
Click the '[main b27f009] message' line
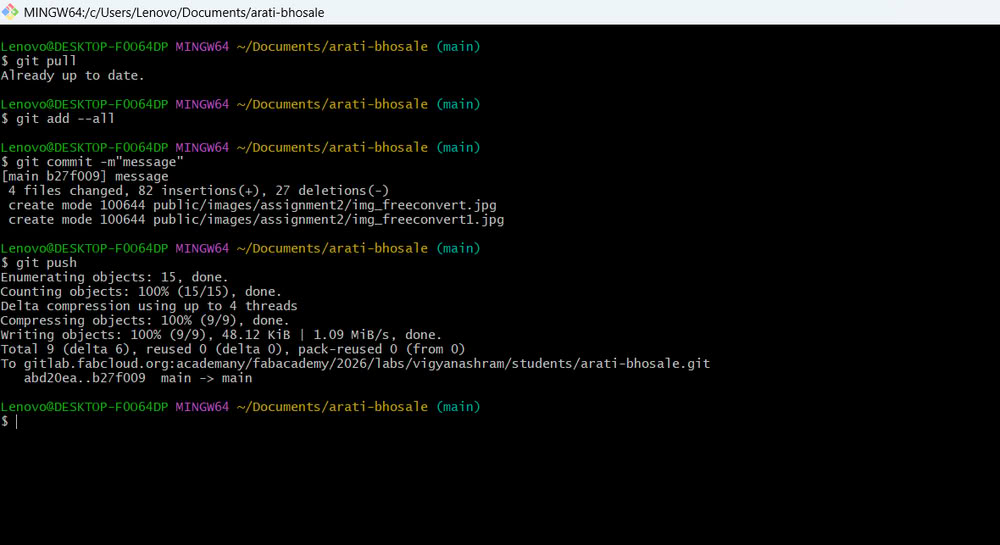tap(85, 177)
